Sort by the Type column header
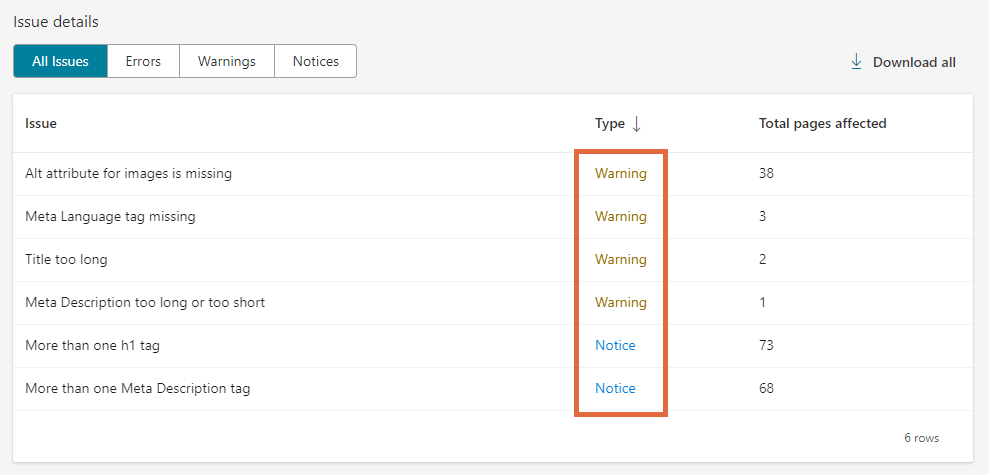This screenshot has height=475, width=989. pos(609,123)
